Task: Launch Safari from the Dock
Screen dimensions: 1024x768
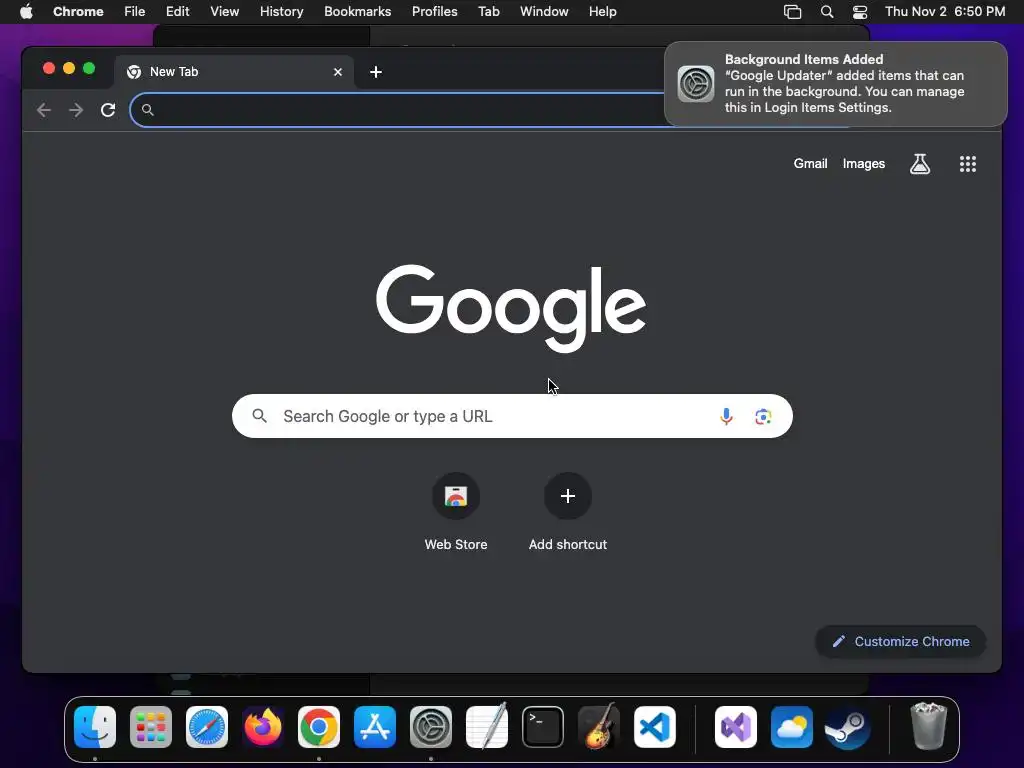Action: (207, 727)
